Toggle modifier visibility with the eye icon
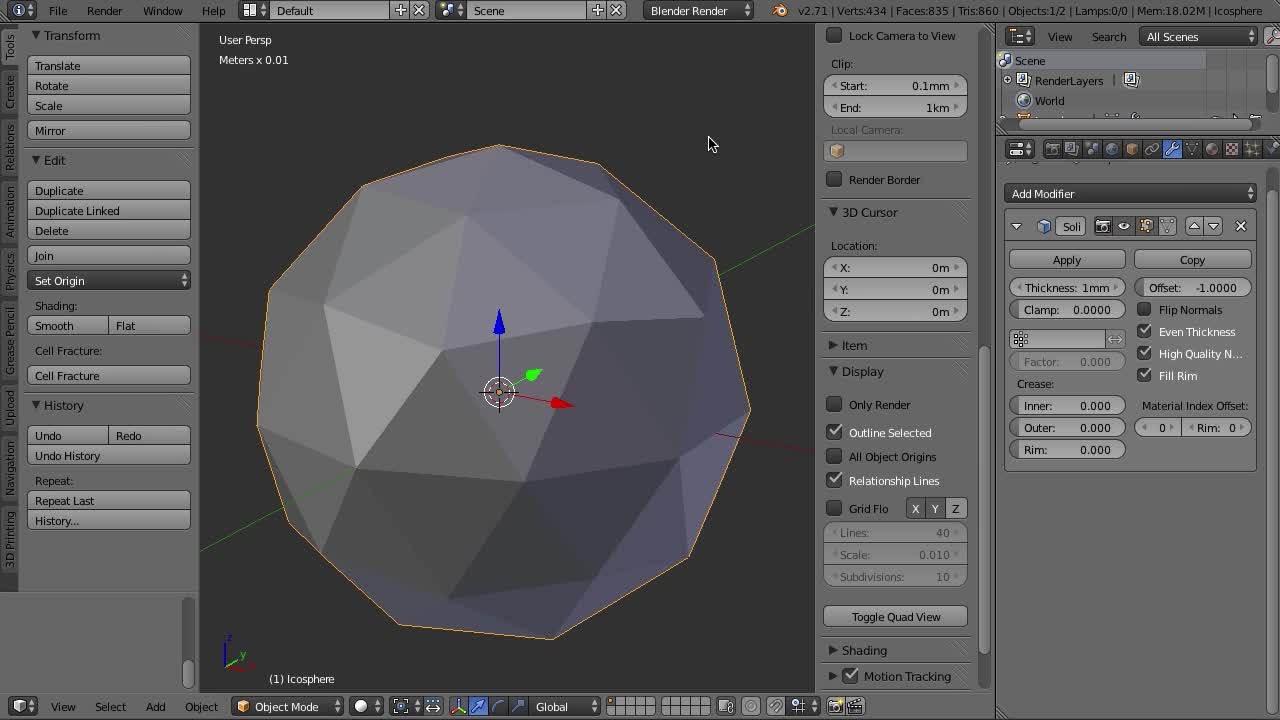This screenshot has width=1280, height=720. (x=1123, y=226)
